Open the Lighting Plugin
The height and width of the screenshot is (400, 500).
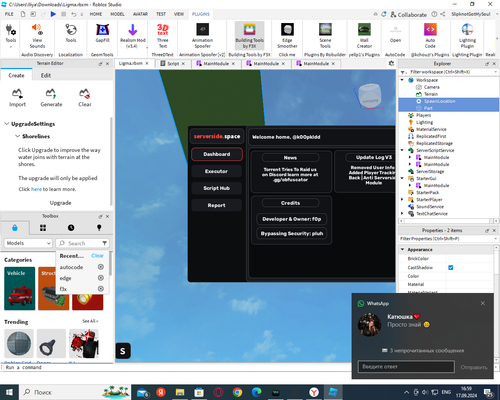(x=467, y=36)
